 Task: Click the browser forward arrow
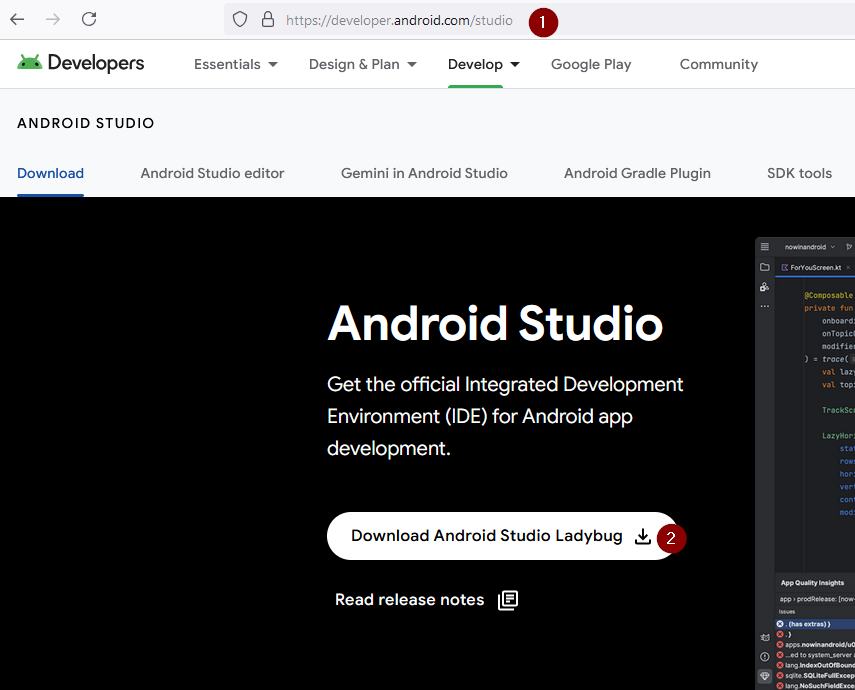pyautogui.click(x=53, y=20)
